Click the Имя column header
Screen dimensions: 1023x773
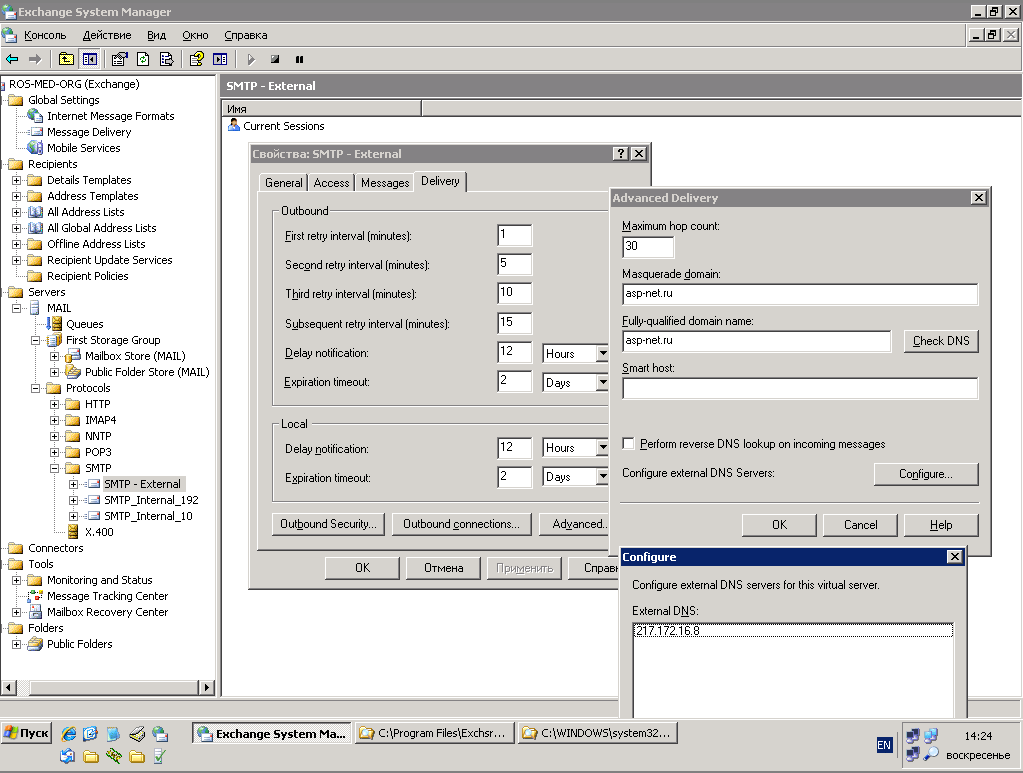point(322,109)
